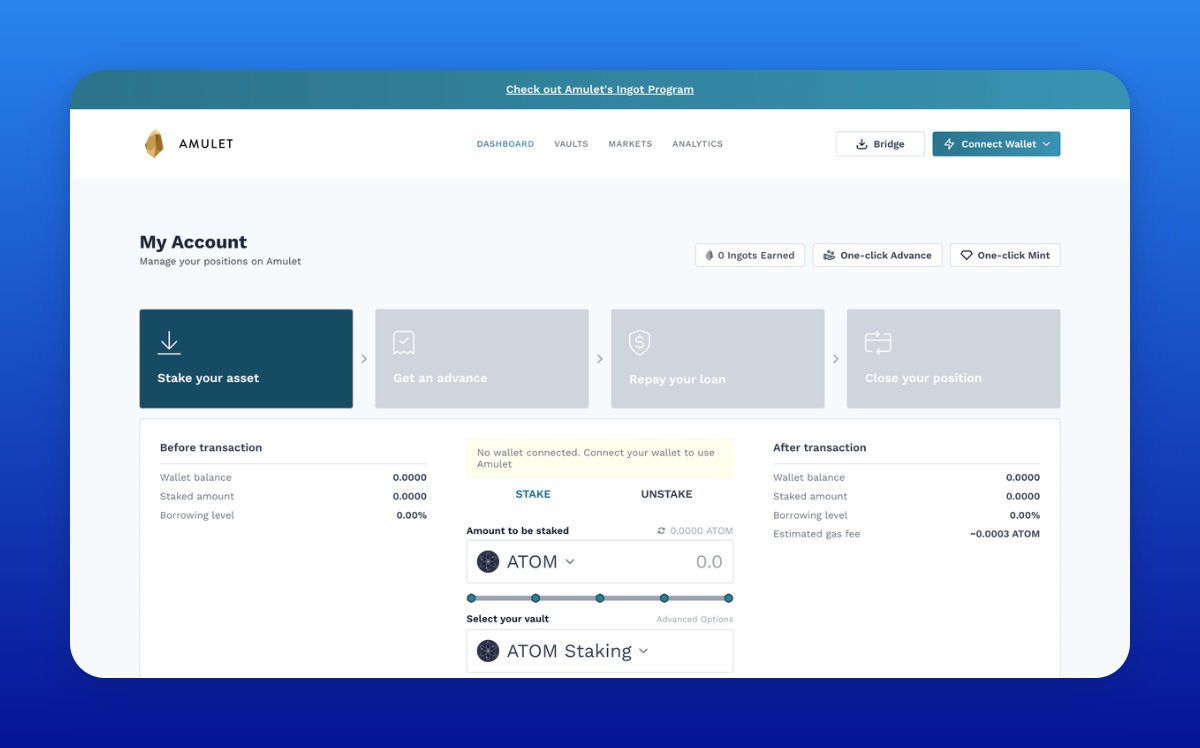Screen dimensions: 1200x748
Task: Select the Close your position step card
Action: pyautogui.click(x=954, y=358)
